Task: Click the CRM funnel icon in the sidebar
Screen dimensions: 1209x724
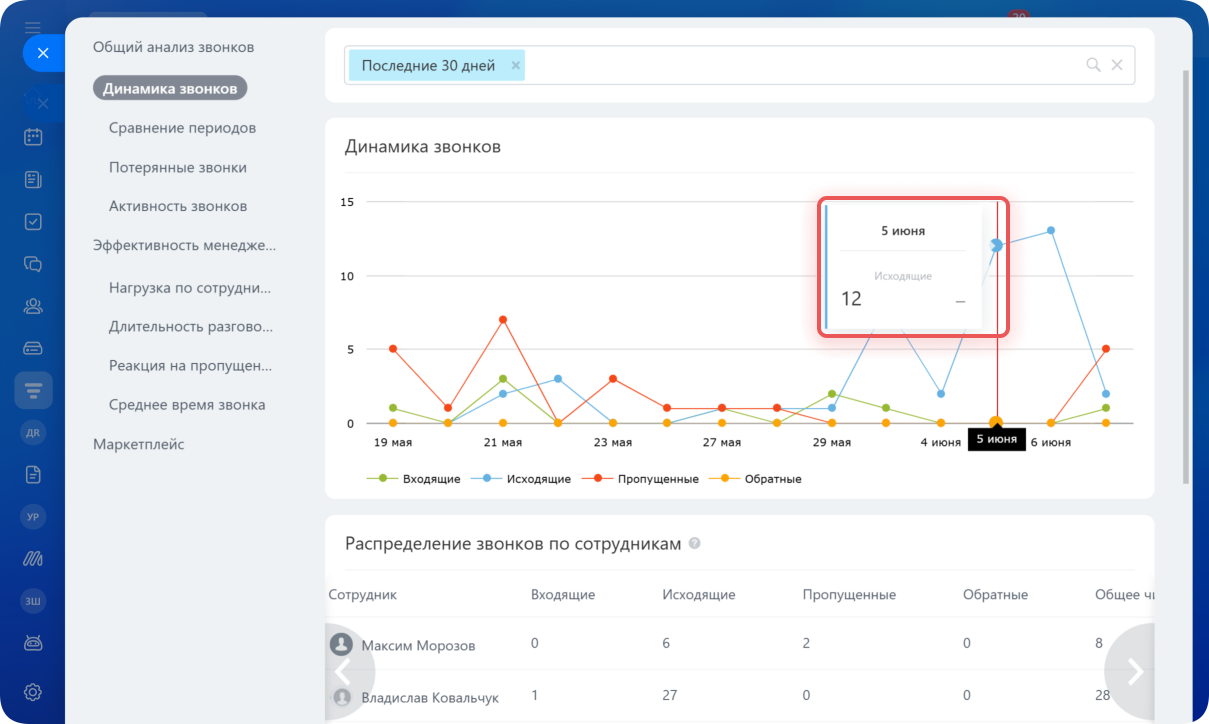Action: [33, 390]
